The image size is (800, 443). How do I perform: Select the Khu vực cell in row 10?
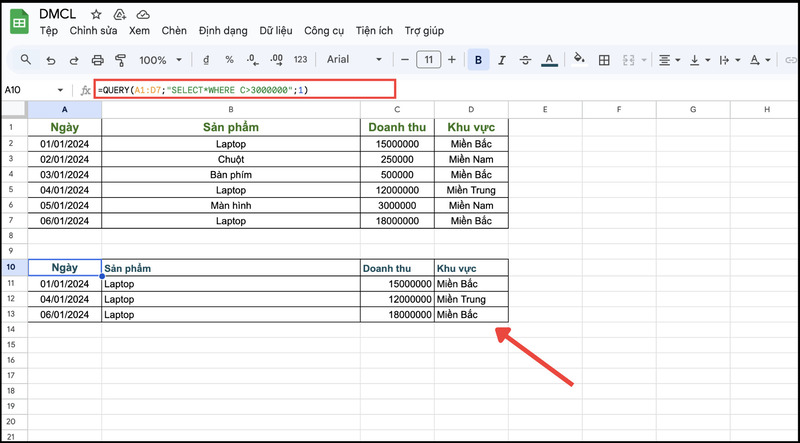471,268
